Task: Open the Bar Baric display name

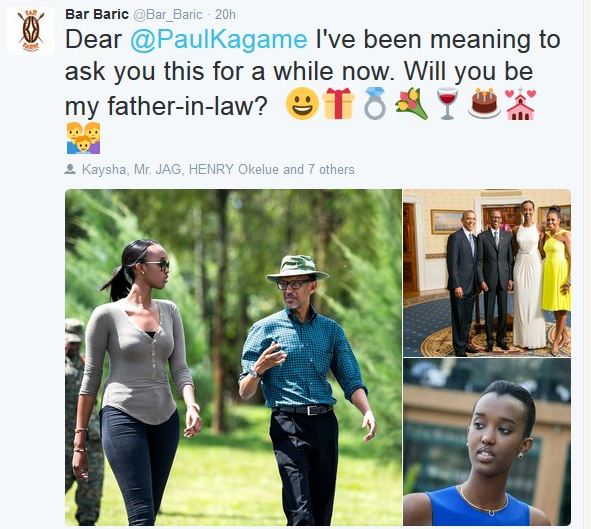Action: [96, 14]
